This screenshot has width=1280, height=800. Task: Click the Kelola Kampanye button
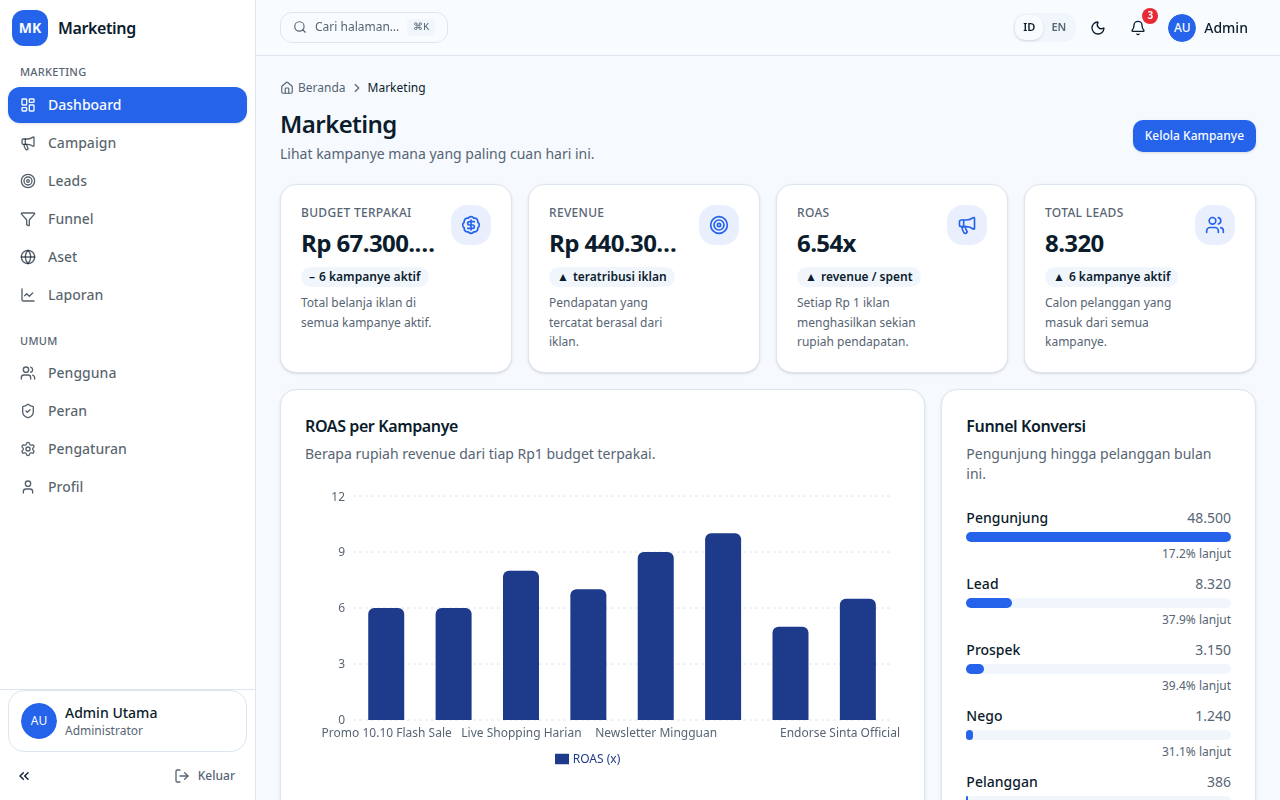(1194, 136)
